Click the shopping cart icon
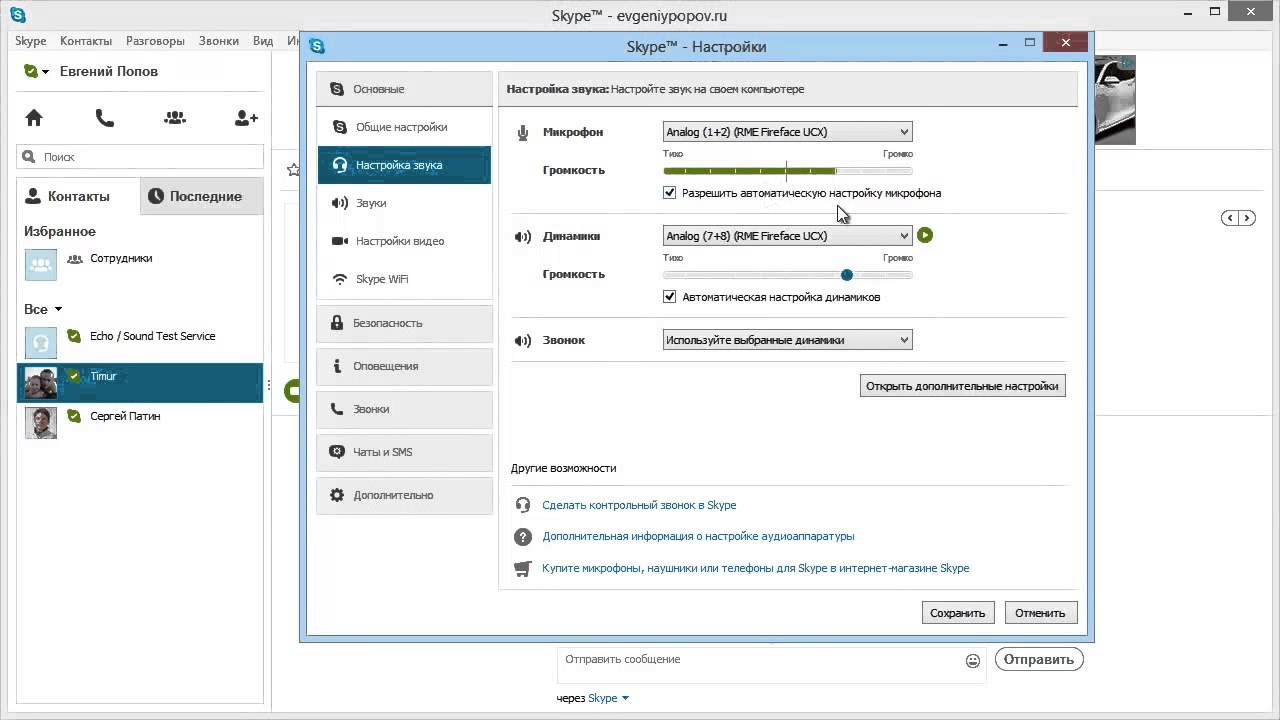 [x=522, y=568]
